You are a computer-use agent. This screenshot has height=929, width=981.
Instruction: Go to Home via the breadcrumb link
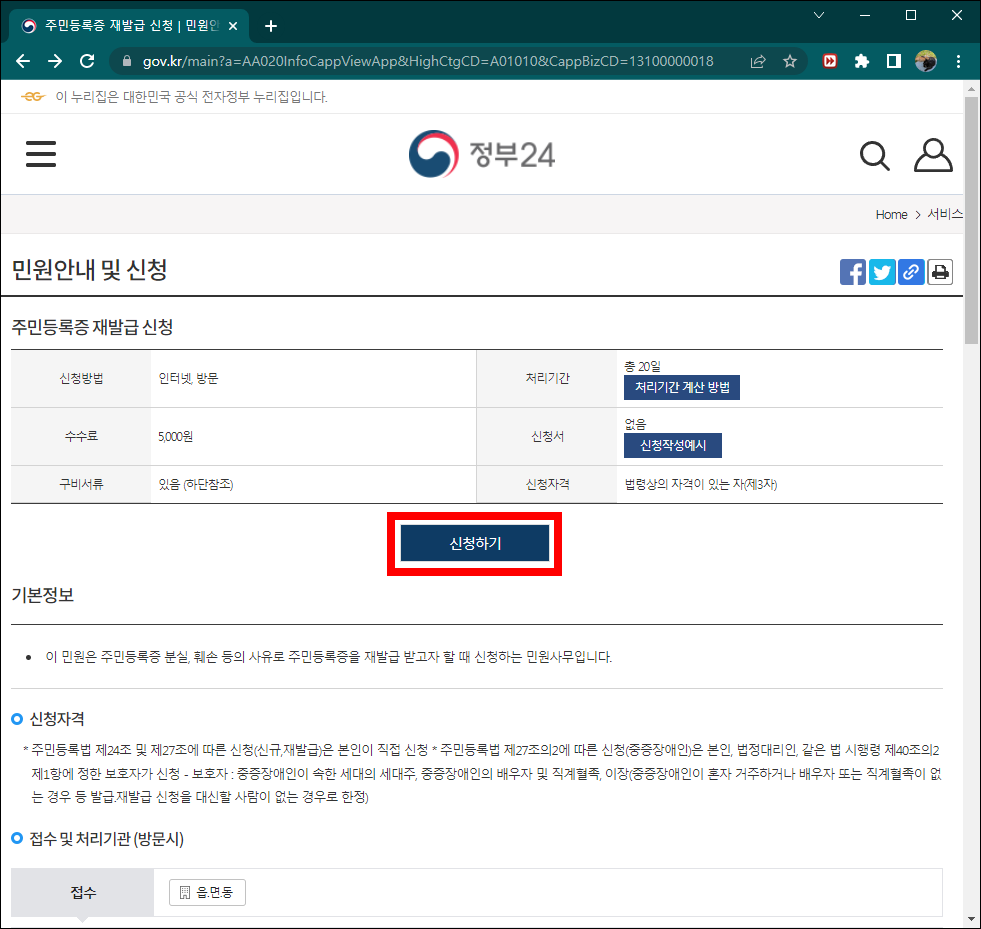point(891,214)
